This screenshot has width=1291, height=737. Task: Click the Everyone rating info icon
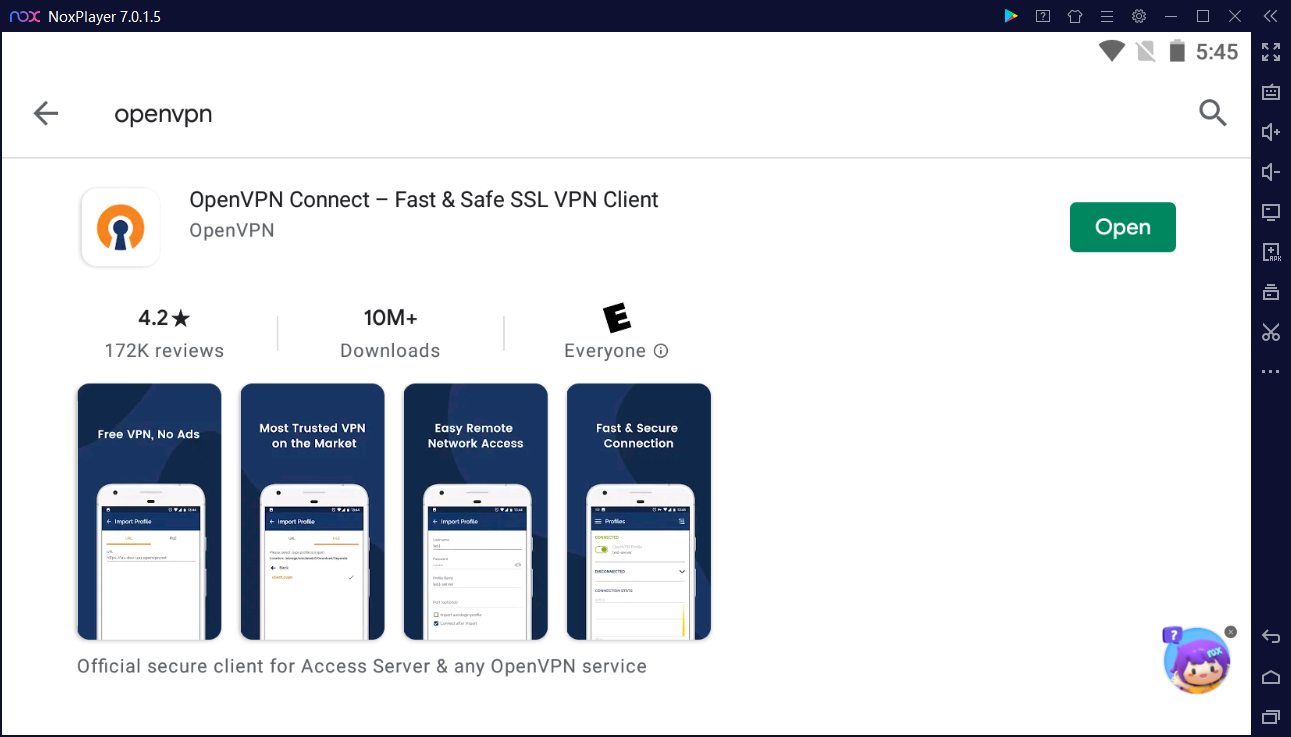coord(660,351)
